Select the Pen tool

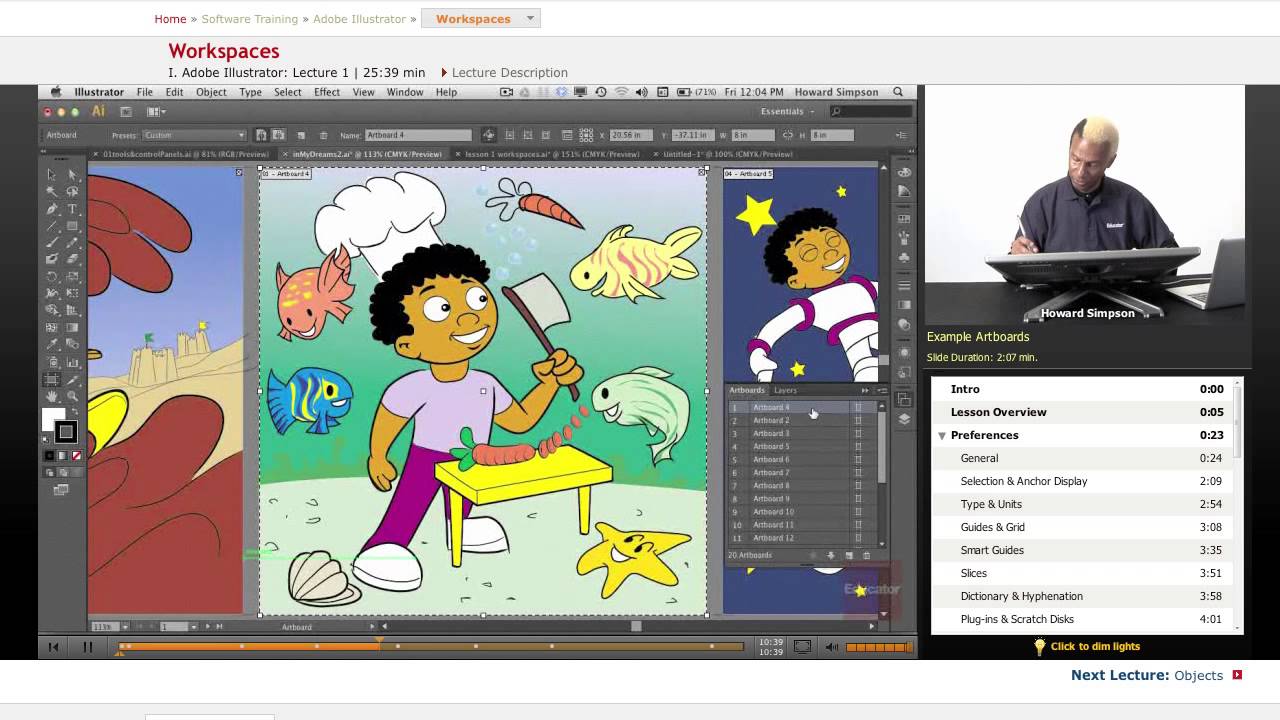tap(52, 208)
